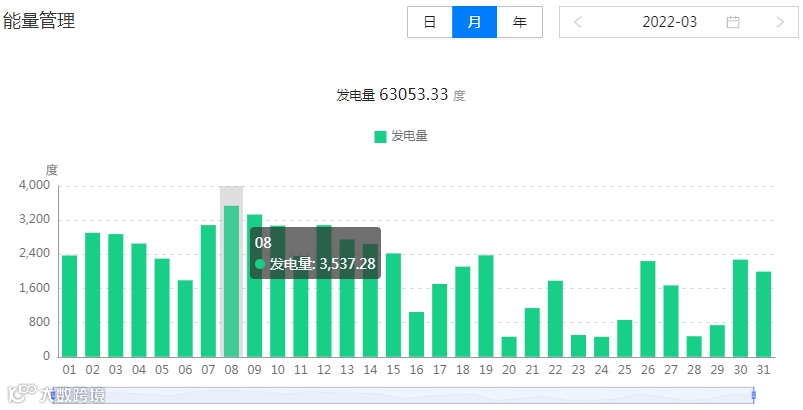Screen dimensions: 803x410
Task: Click the bar for day 16
Action: (x=416, y=334)
